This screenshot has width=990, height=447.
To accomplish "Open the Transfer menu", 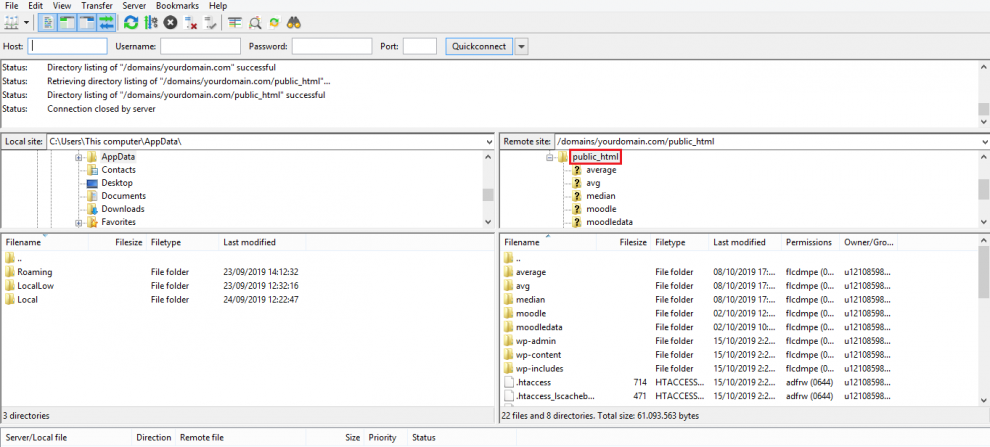I will click(97, 6).
